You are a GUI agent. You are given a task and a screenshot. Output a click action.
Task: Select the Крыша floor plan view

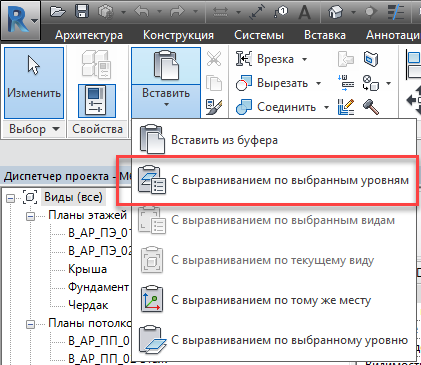(87, 269)
